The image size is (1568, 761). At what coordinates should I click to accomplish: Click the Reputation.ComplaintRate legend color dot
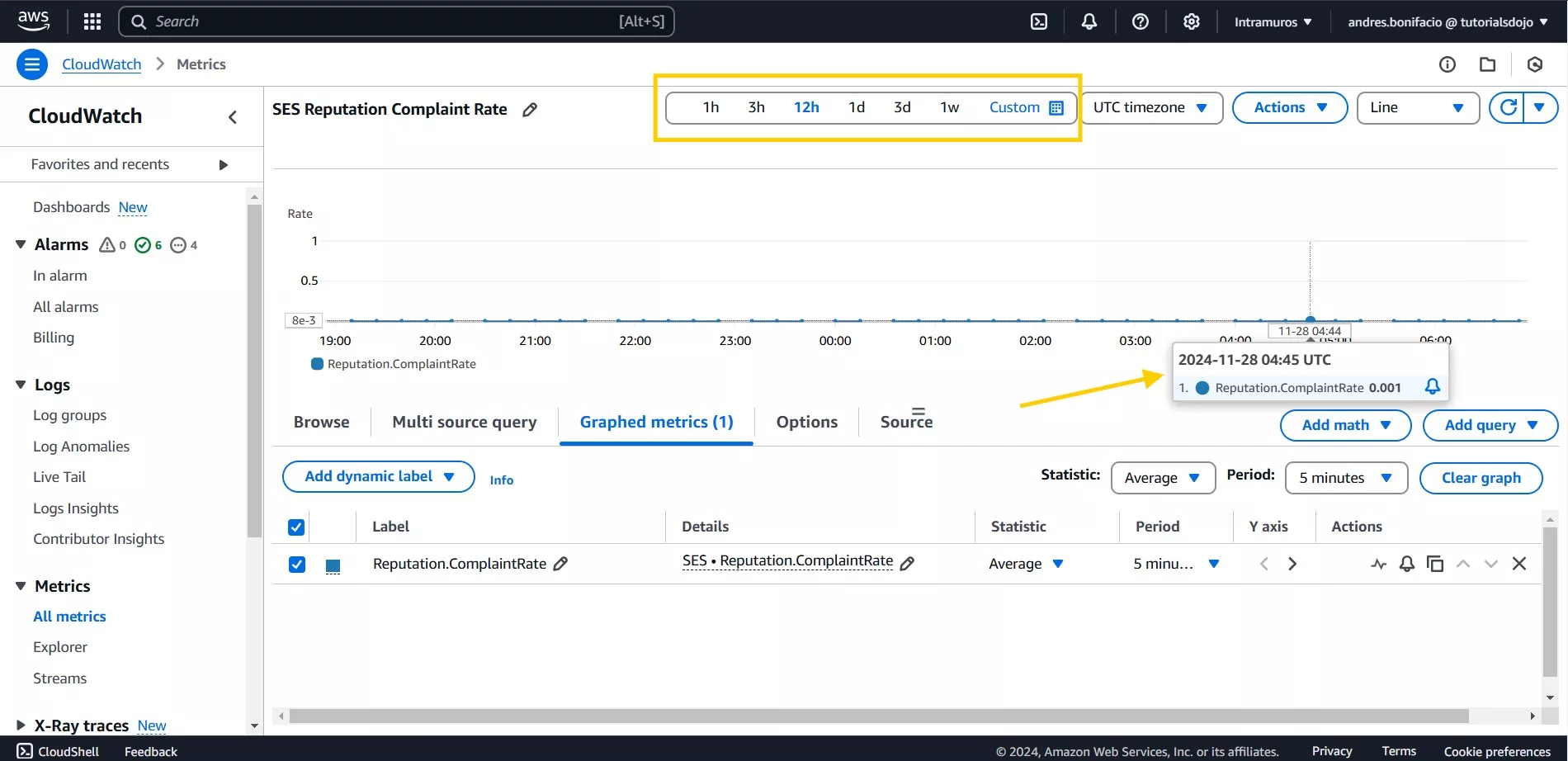[x=317, y=364]
